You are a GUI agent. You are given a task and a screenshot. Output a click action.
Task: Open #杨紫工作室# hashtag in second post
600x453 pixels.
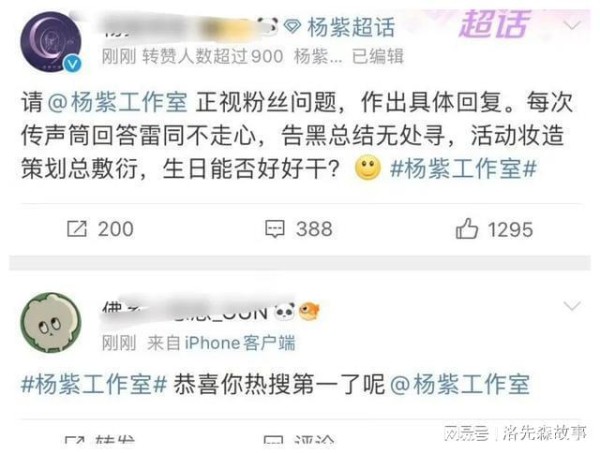[x=94, y=384]
